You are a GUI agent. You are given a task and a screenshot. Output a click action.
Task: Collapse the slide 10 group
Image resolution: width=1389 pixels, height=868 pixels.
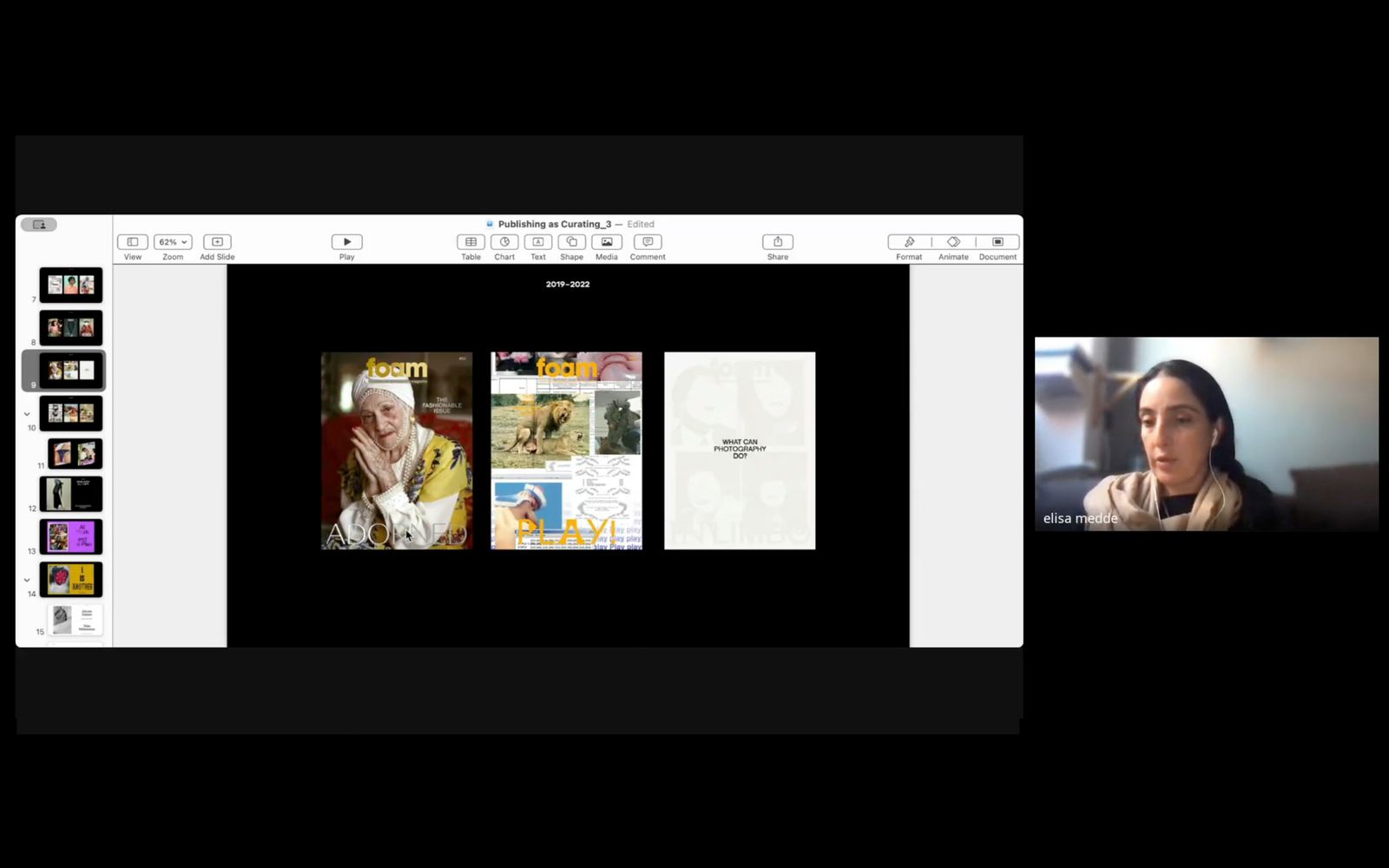coord(27,414)
